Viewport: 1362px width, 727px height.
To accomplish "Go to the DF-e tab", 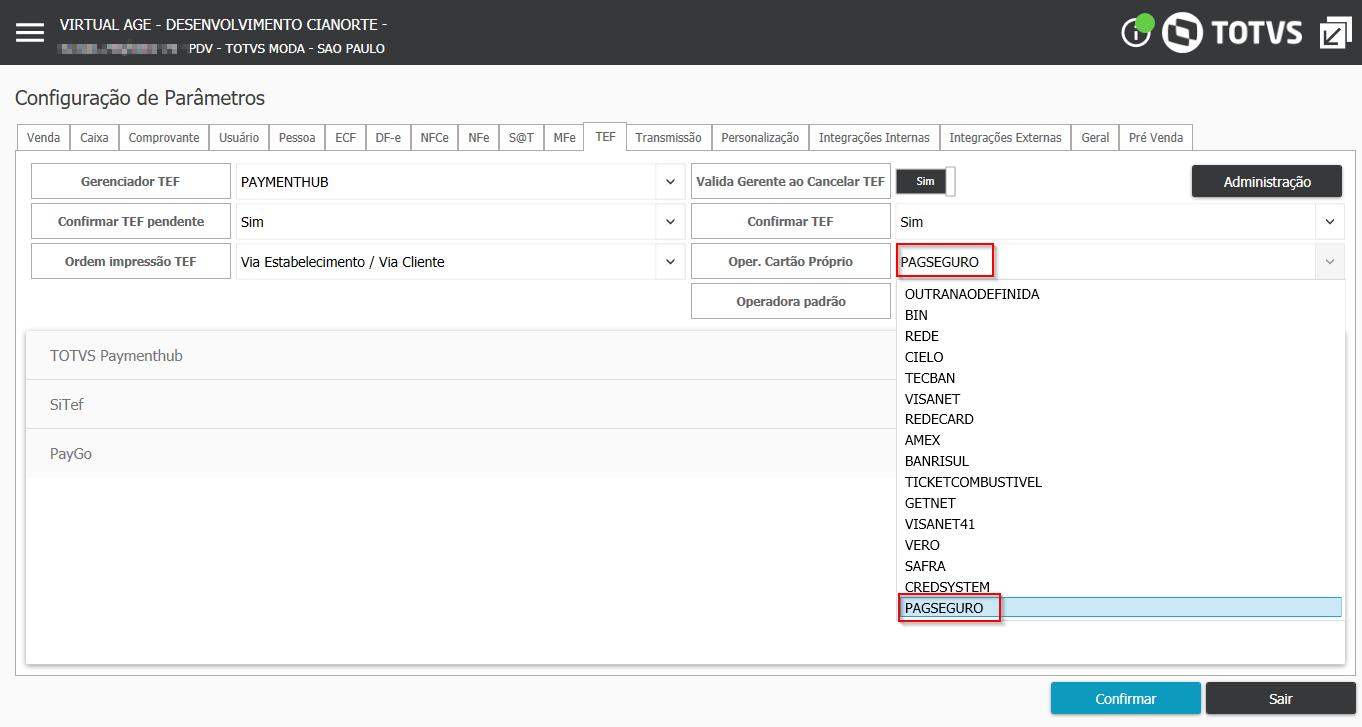I will click(388, 138).
